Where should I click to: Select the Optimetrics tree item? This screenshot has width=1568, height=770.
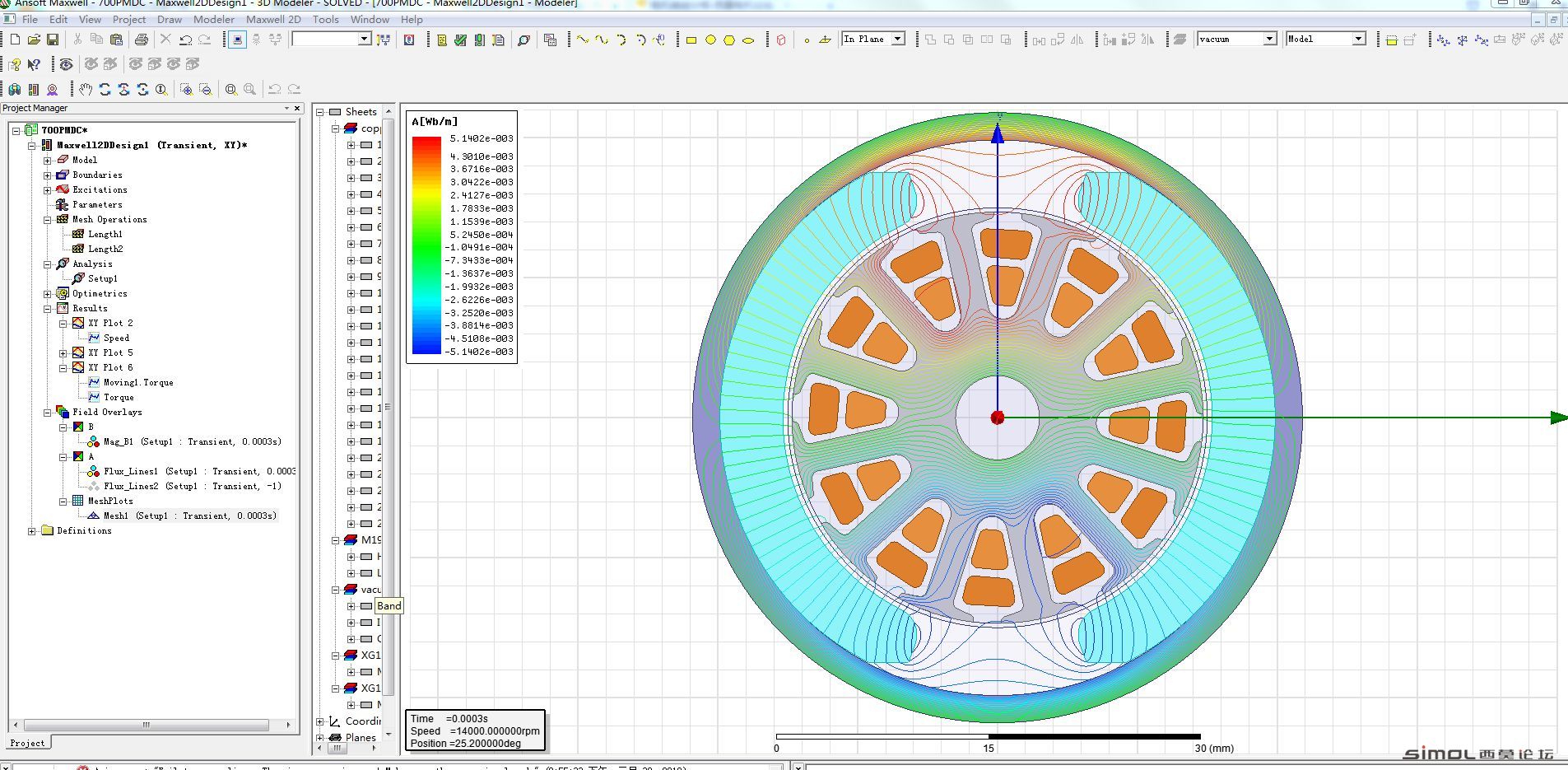pyautogui.click(x=100, y=294)
